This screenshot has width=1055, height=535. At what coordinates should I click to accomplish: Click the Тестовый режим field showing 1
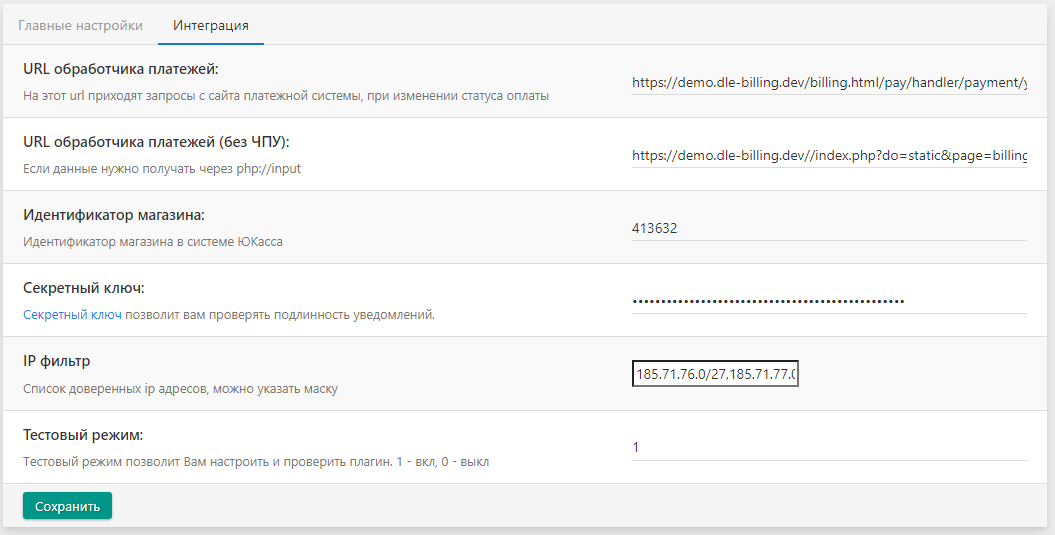pos(828,447)
